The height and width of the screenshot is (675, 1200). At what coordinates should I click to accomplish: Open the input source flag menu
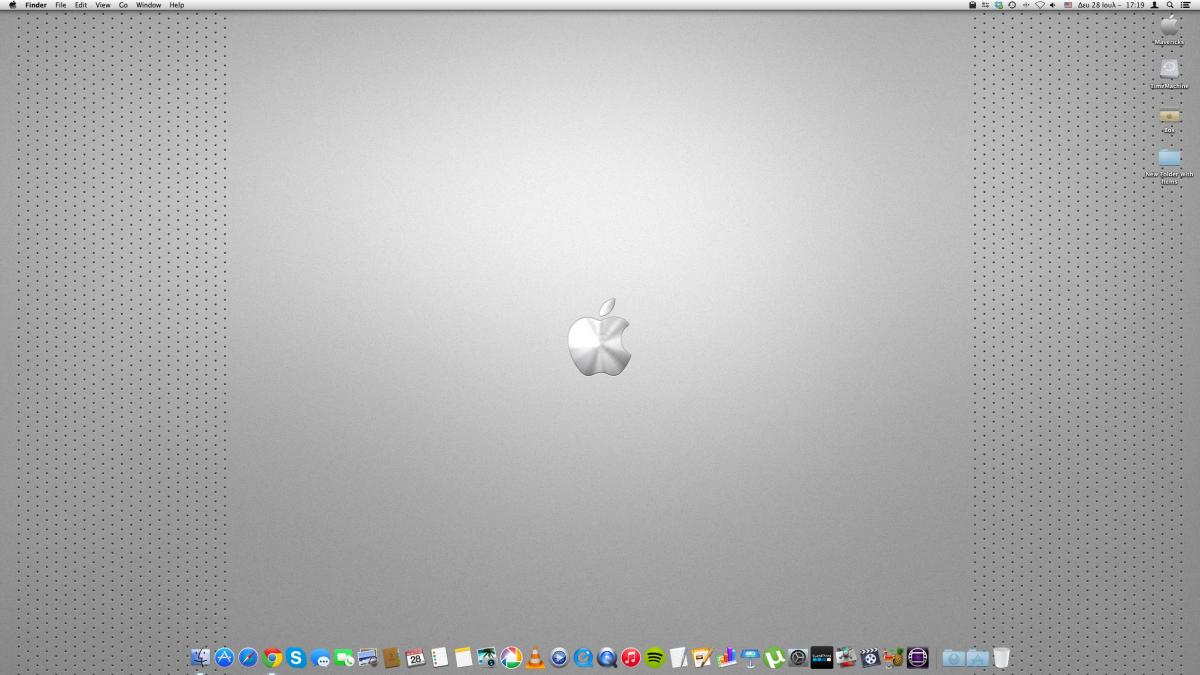coord(1068,5)
